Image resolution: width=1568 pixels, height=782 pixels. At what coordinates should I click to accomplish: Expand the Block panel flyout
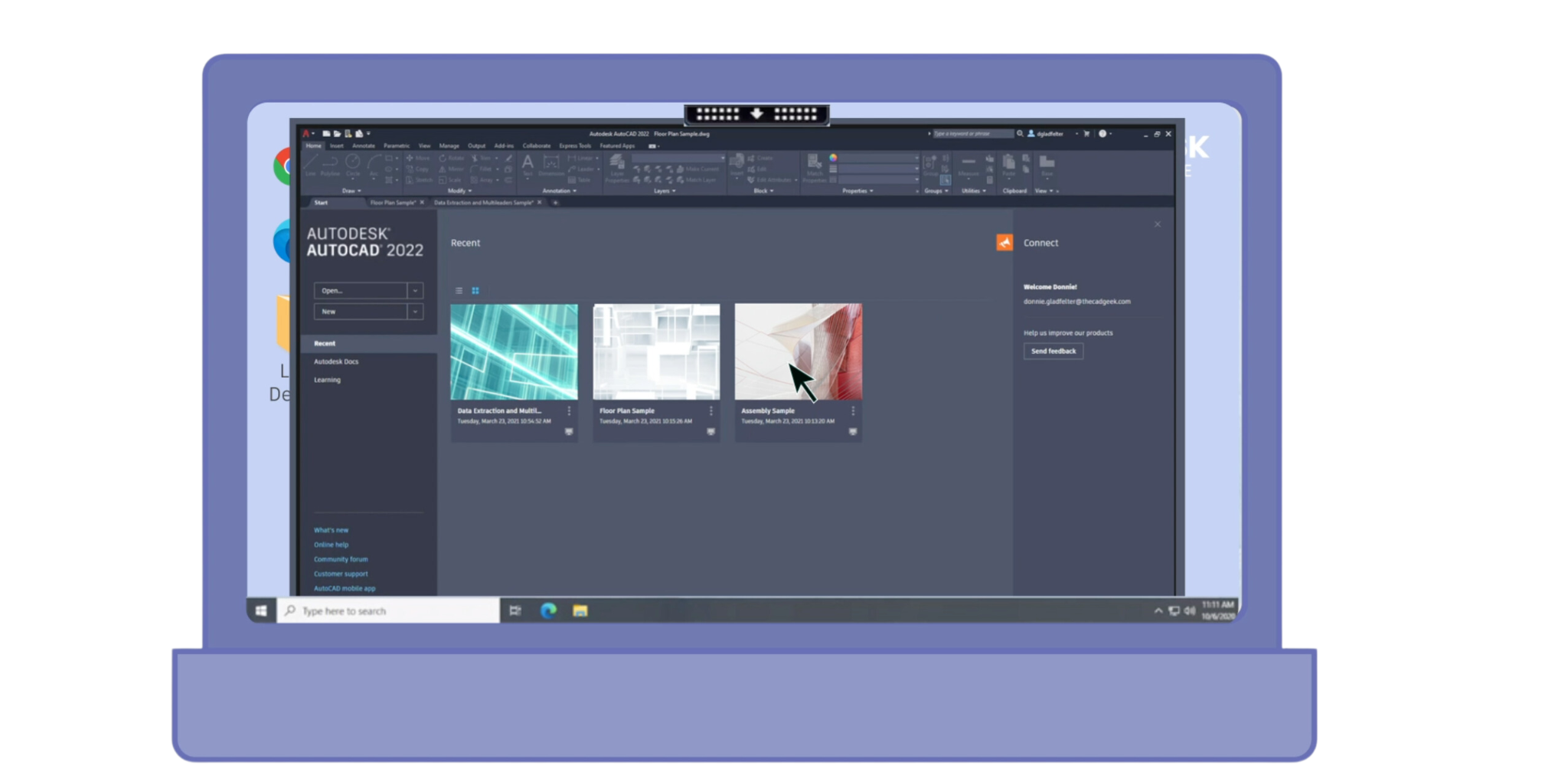(x=763, y=191)
